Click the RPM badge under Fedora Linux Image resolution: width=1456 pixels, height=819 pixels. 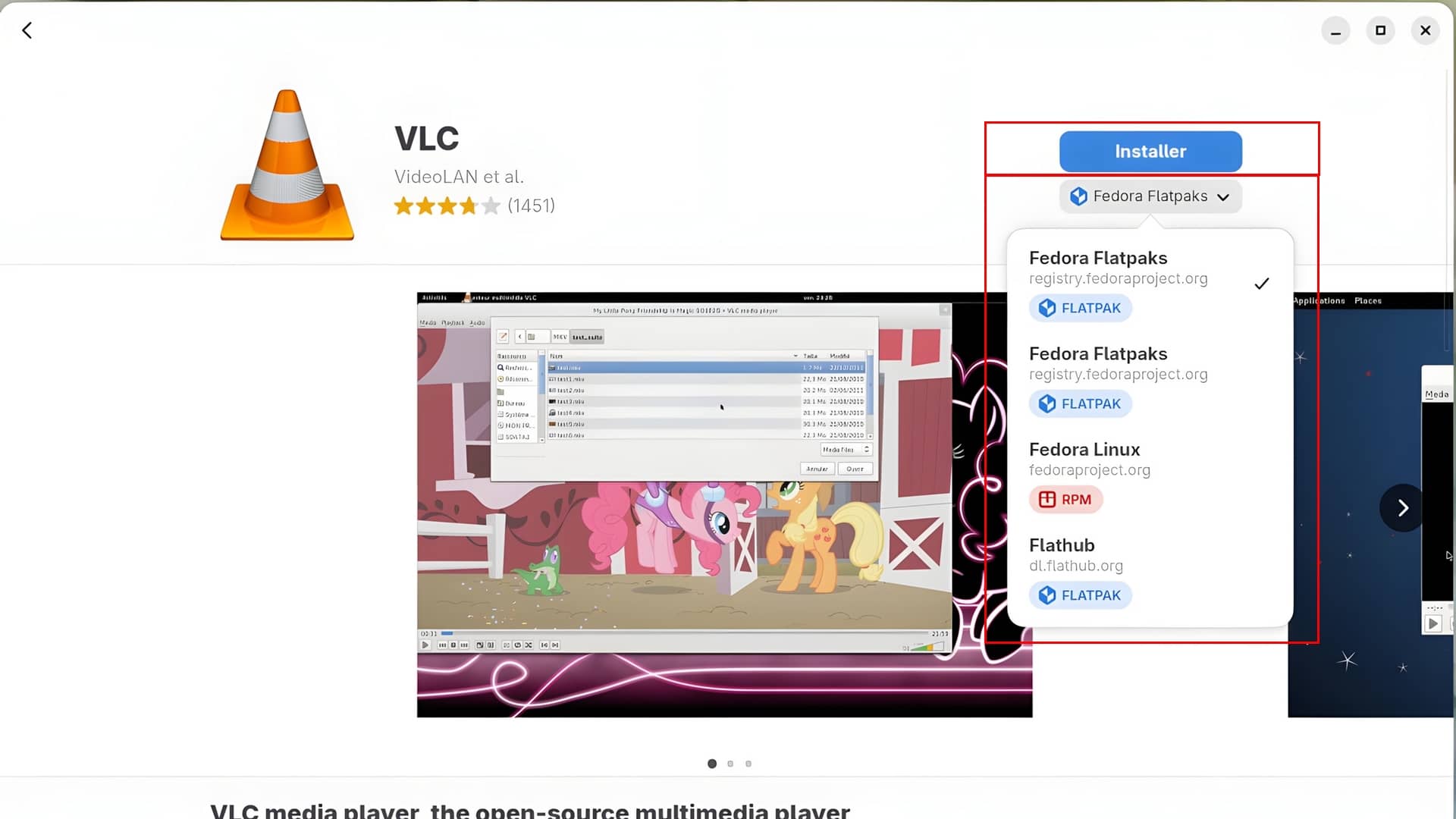[x=1065, y=500]
